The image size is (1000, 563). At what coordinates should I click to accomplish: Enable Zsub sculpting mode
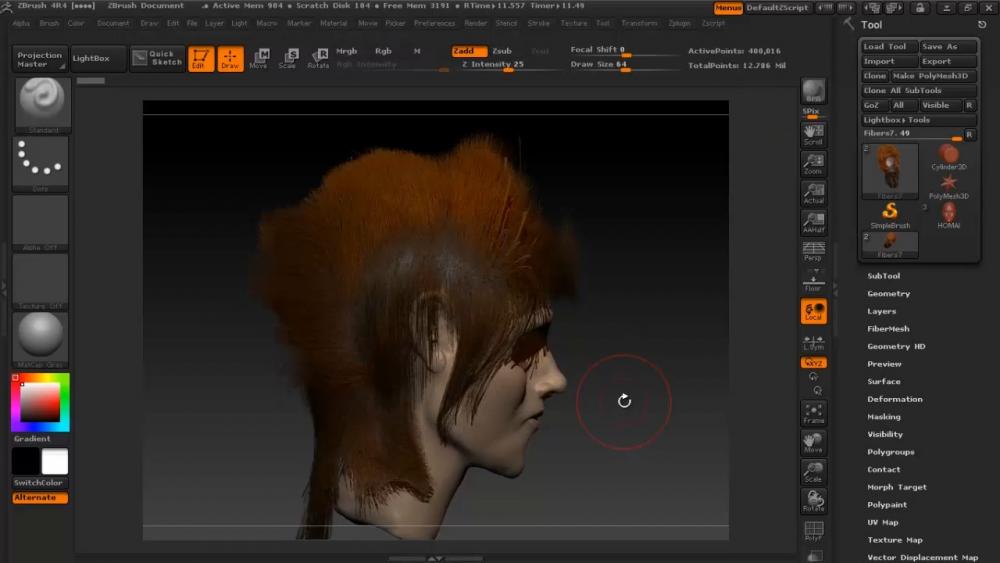(501, 51)
